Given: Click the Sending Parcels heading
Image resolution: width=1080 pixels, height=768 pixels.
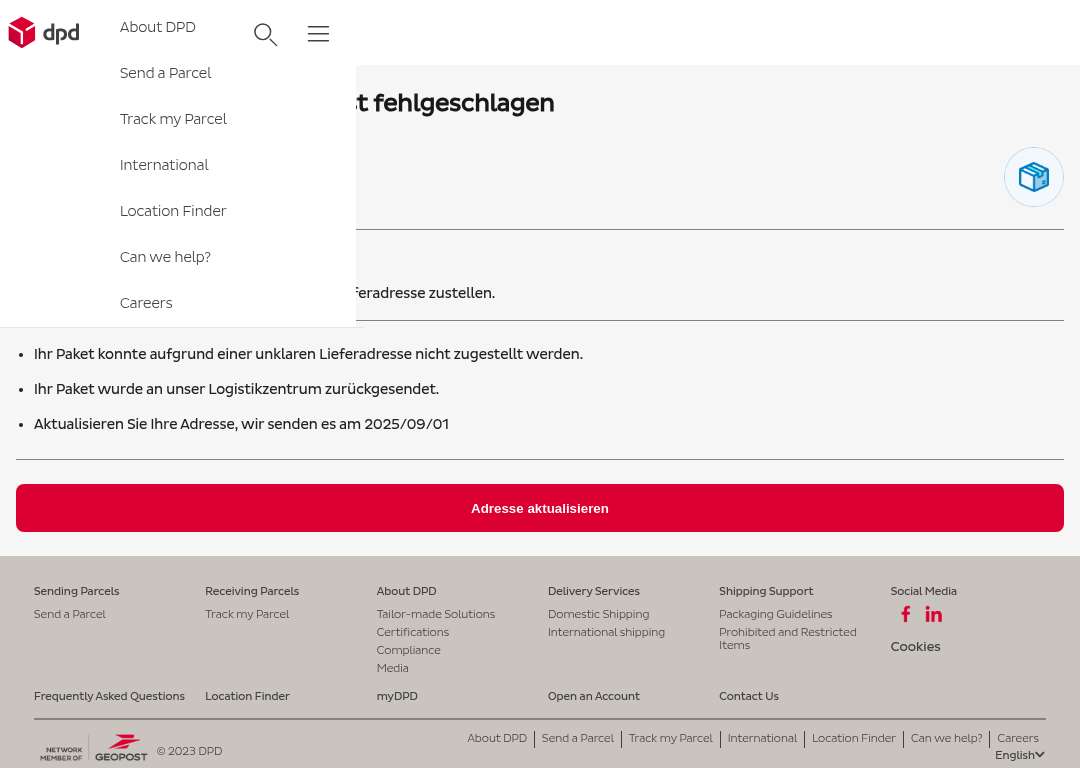Looking at the screenshot, I should click(76, 591).
